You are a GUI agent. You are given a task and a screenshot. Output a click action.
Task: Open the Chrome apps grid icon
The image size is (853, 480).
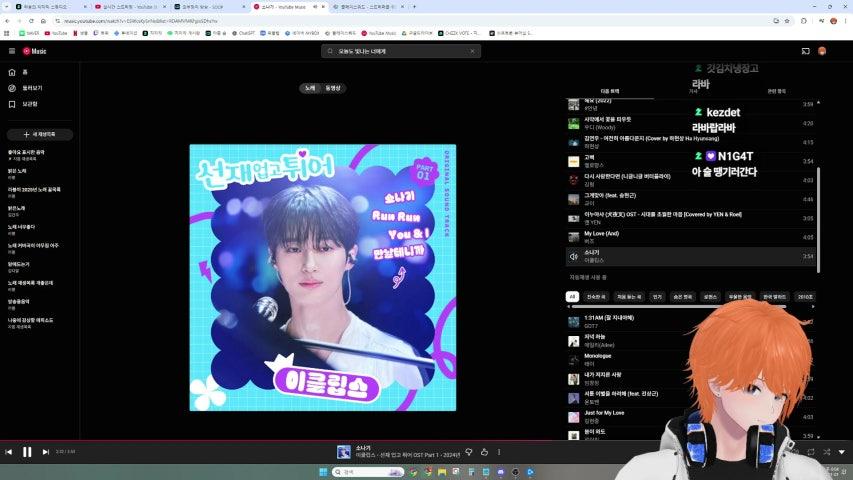tap(7, 33)
